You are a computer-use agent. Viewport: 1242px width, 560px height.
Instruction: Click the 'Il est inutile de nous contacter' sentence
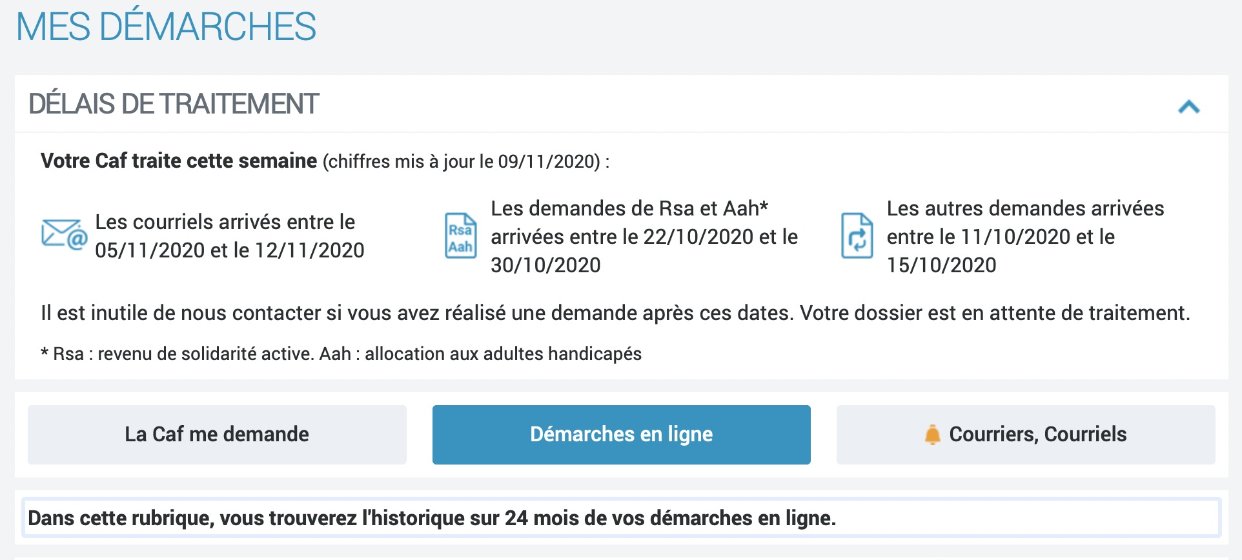616,313
